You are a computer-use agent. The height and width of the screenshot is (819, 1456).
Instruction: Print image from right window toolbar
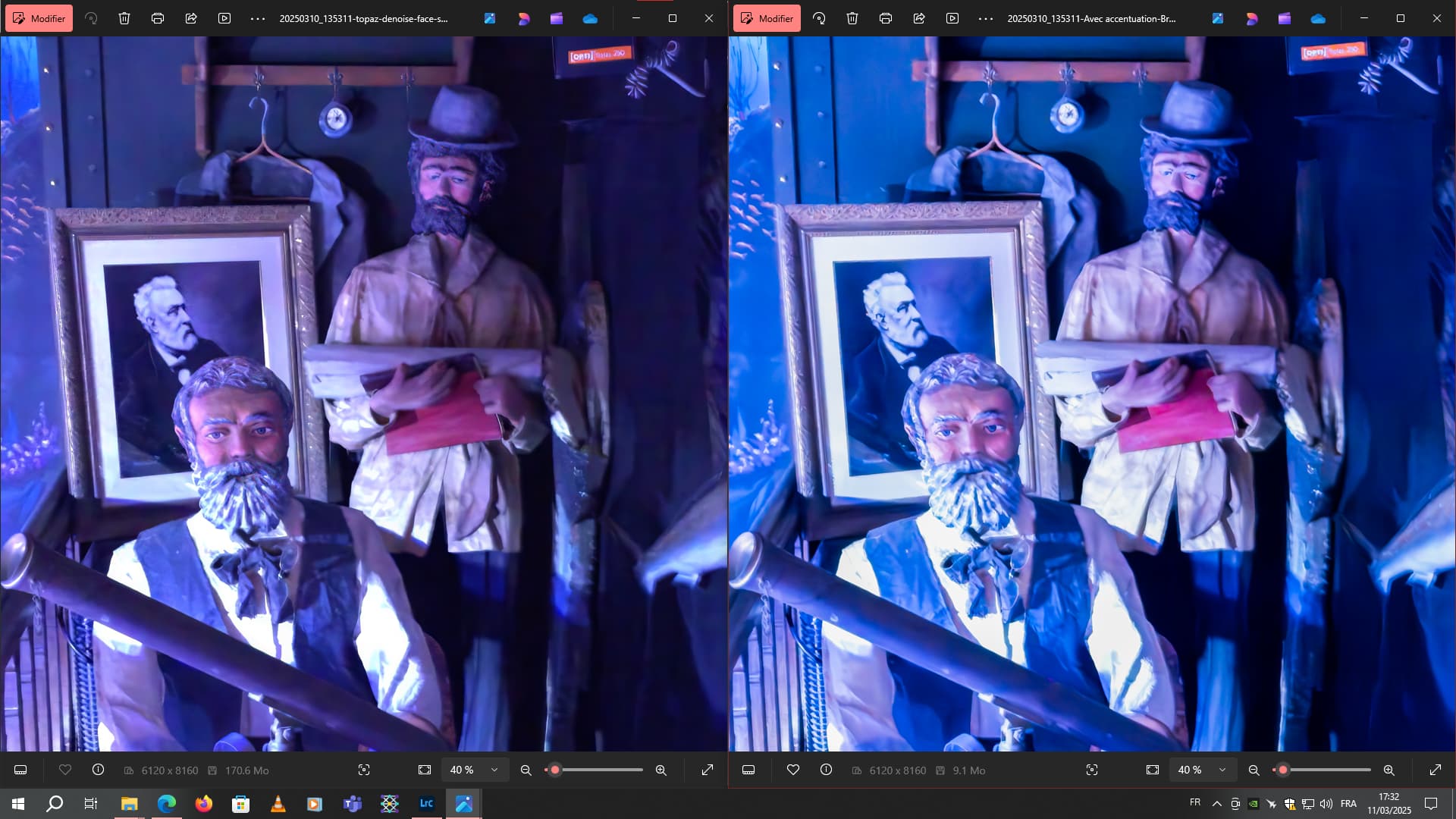pyautogui.click(x=885, y=18)
